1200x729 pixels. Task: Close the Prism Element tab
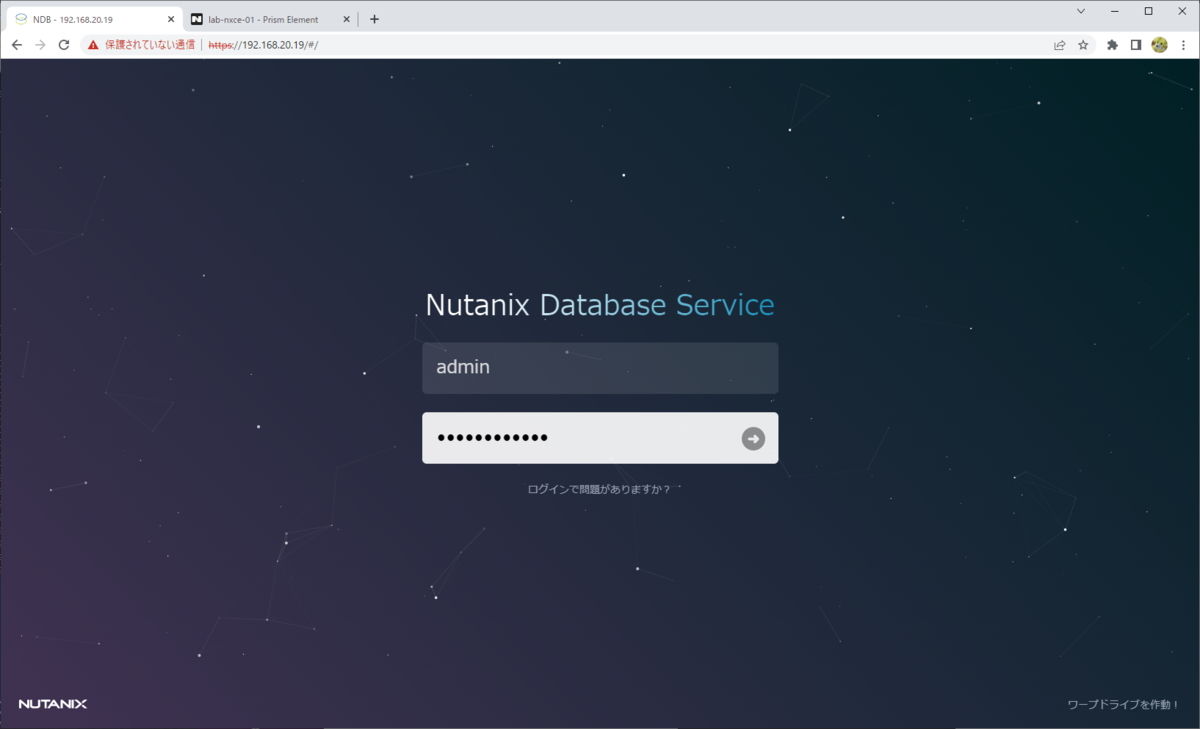(347, 19)
